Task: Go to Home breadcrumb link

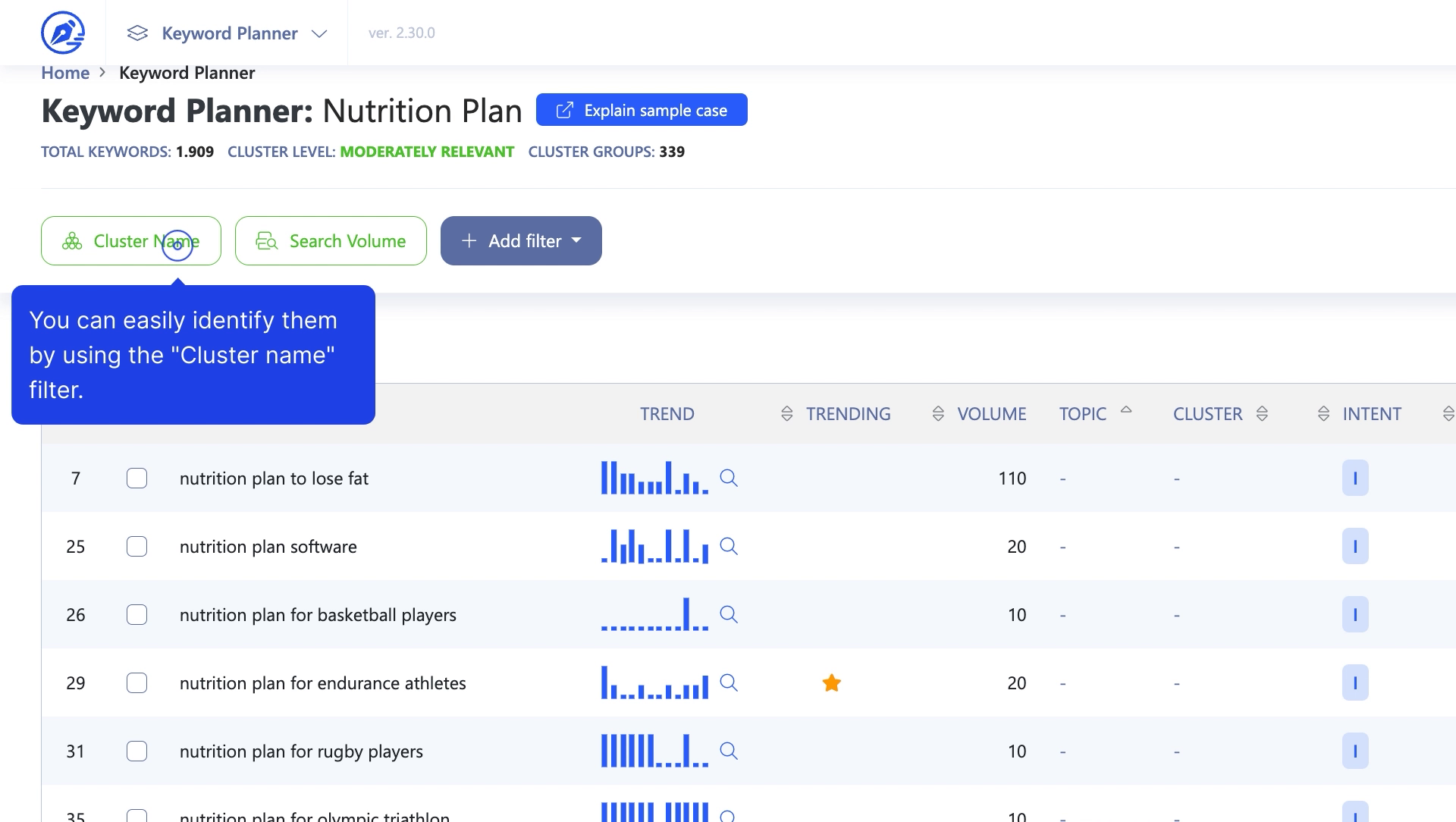Action: 65,73
